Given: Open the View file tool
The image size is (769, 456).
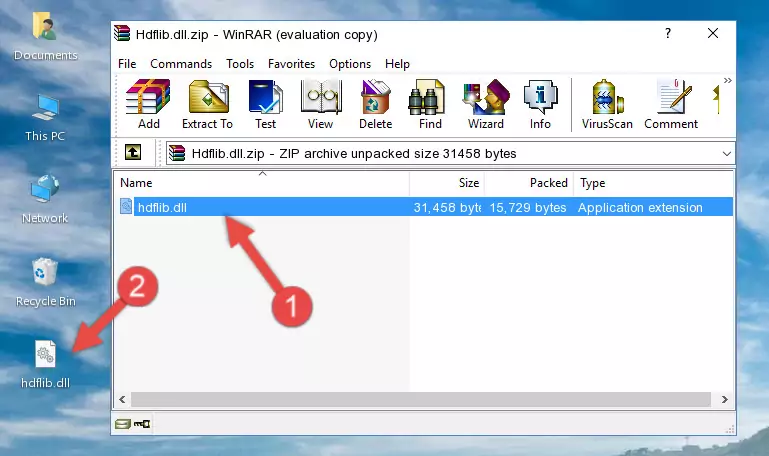Looking at the screenshot, I should click(321, 104).
